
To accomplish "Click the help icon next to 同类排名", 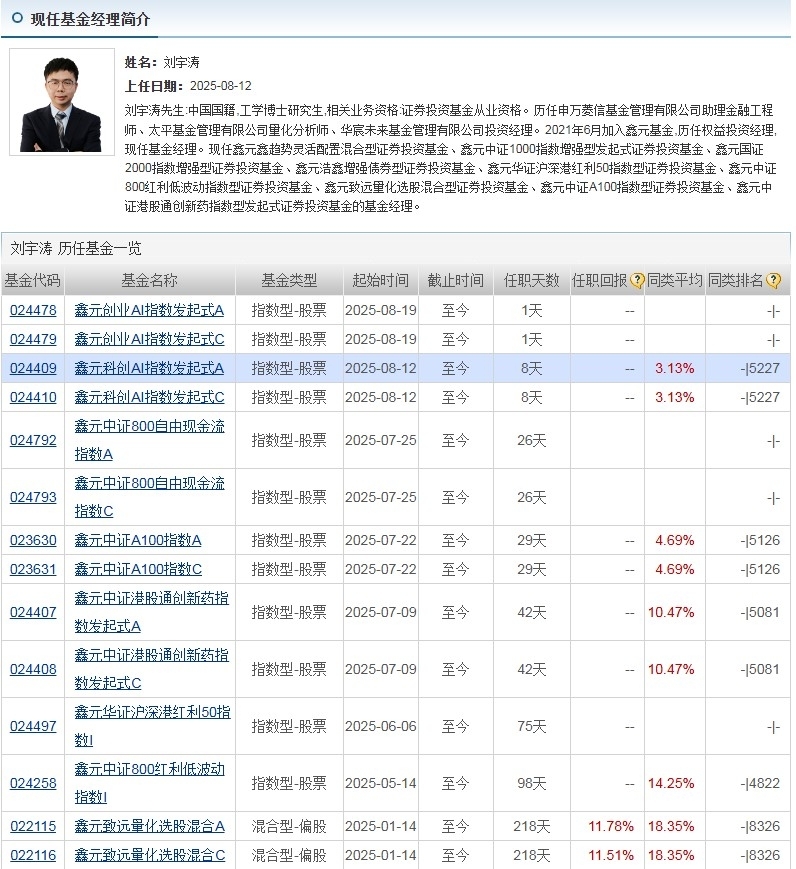I will (x=773, y=280).
